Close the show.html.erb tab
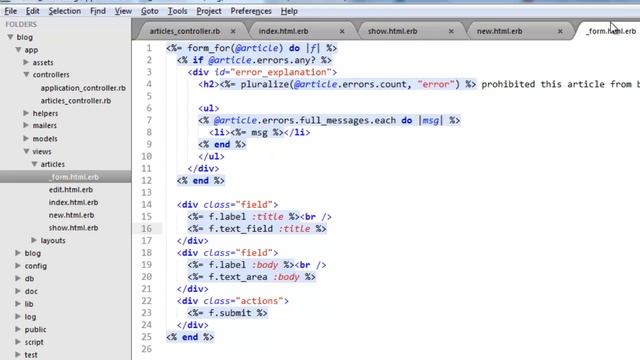 pos(451,31)
